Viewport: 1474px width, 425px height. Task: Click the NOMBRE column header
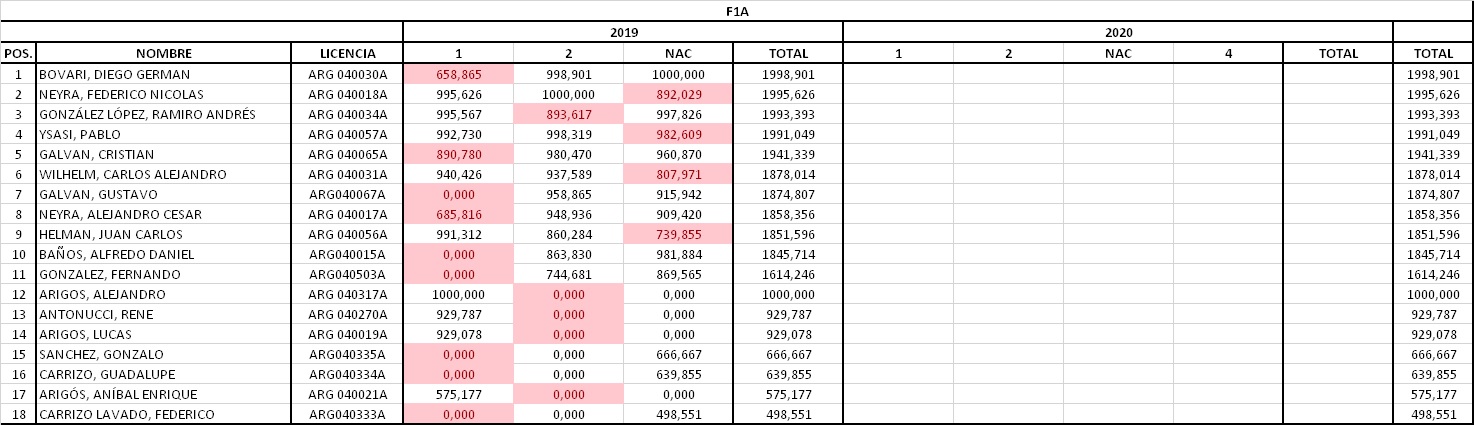(164, 54)
